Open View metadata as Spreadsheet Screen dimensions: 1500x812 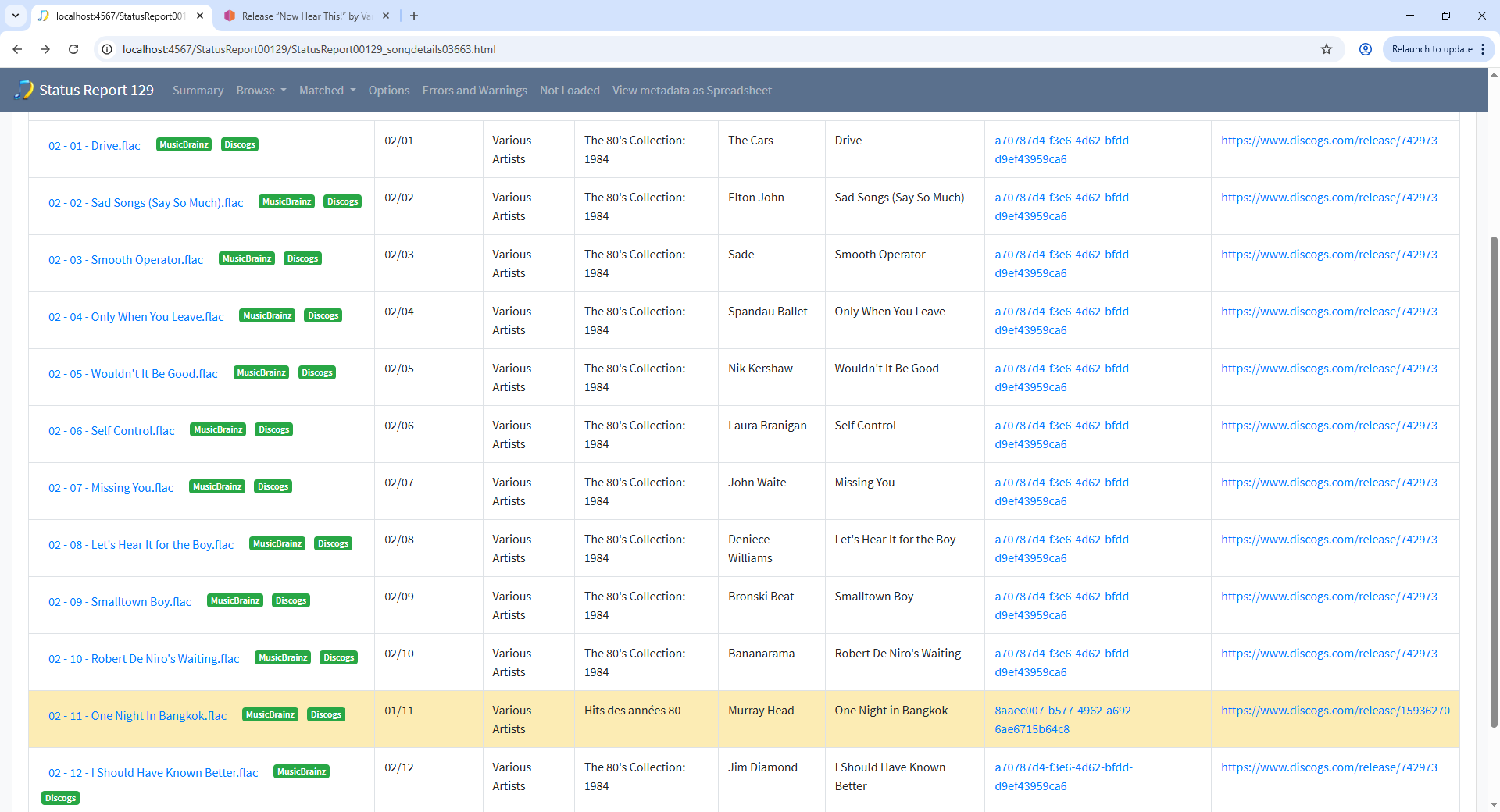coord(692,91)
